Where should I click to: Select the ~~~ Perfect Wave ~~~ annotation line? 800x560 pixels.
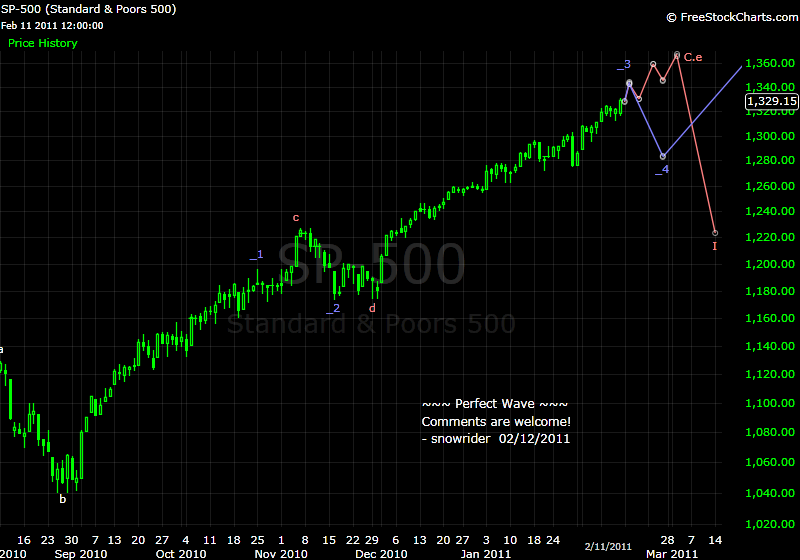point(495,404)
